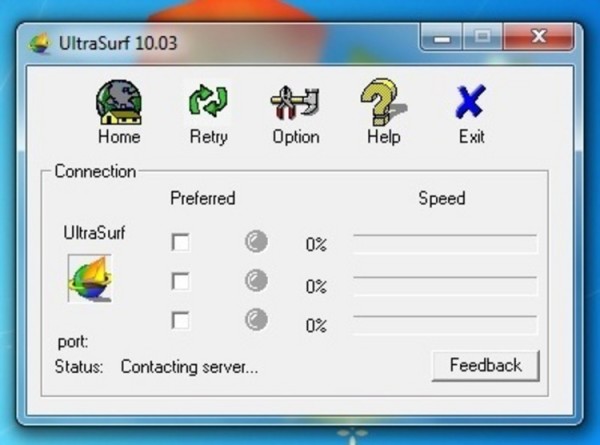Click the Home label text

click(x=119, y=137)
